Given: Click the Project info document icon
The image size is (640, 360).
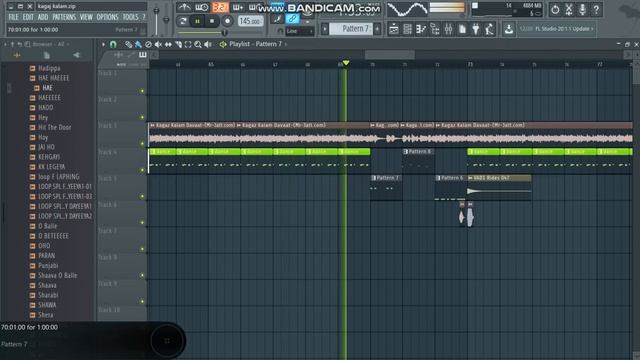Looking at the screenshot, I should 462,29.
